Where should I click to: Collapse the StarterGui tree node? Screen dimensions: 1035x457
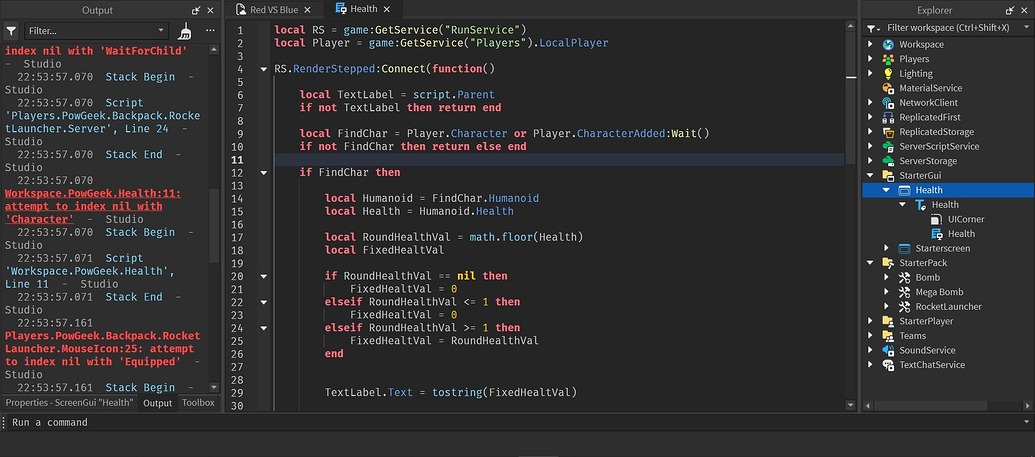[870, 176]
